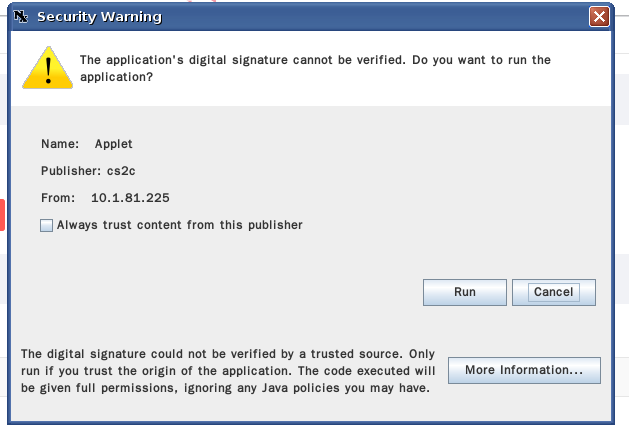Enable Always trust content from this publisher
The width and height of the screenshot is (629, 430).
47,225
